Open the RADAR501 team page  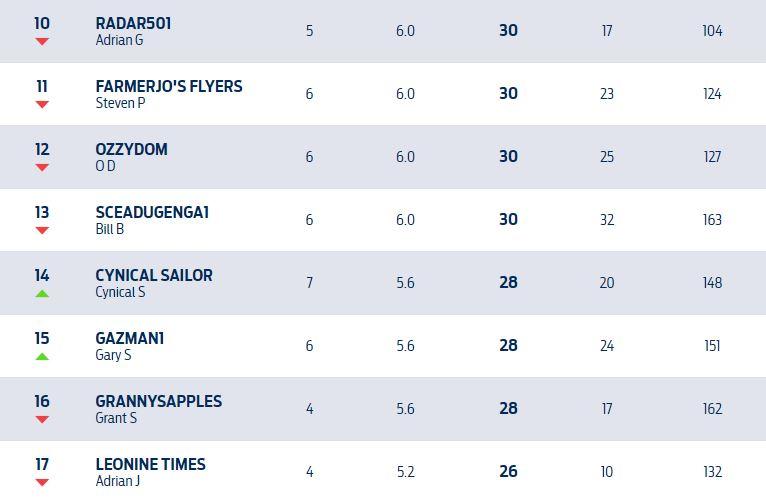133,23
